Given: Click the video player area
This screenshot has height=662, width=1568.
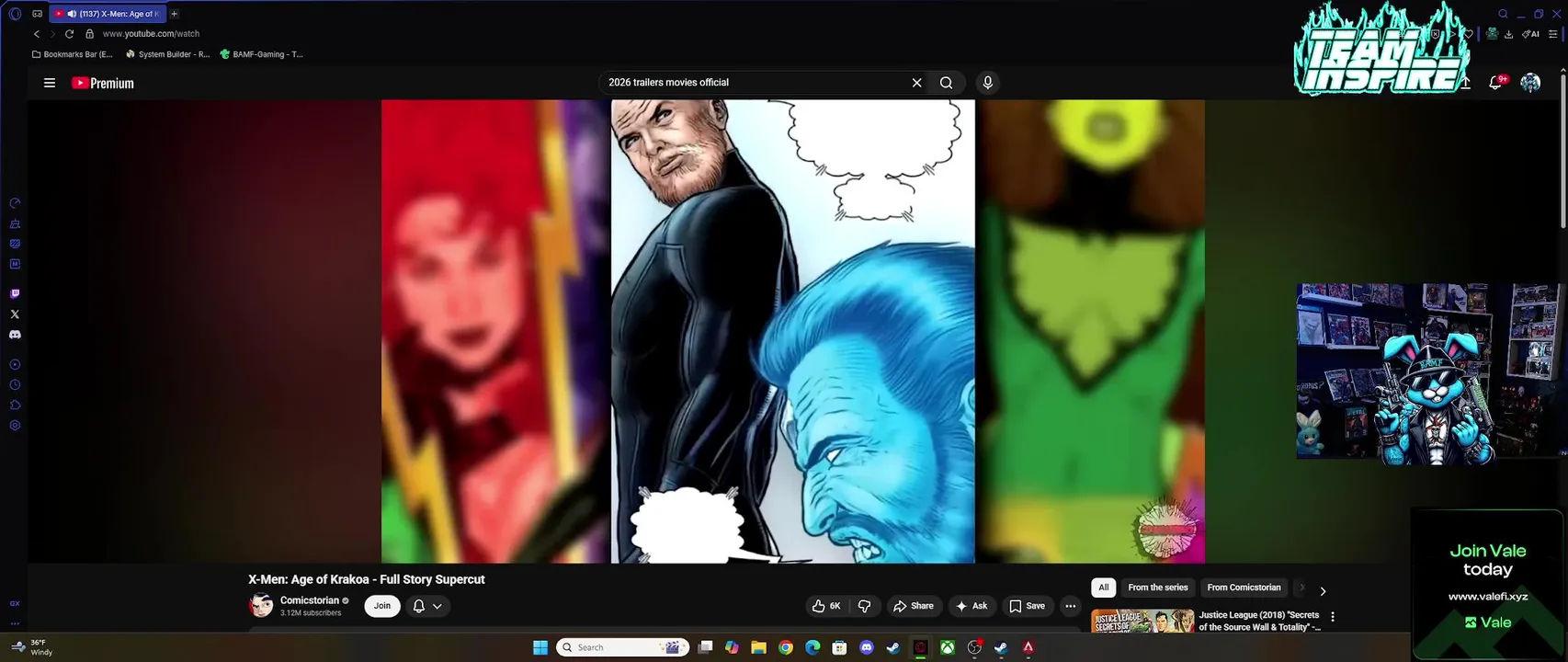Looking at the screenshot, I should coord(792,331).
